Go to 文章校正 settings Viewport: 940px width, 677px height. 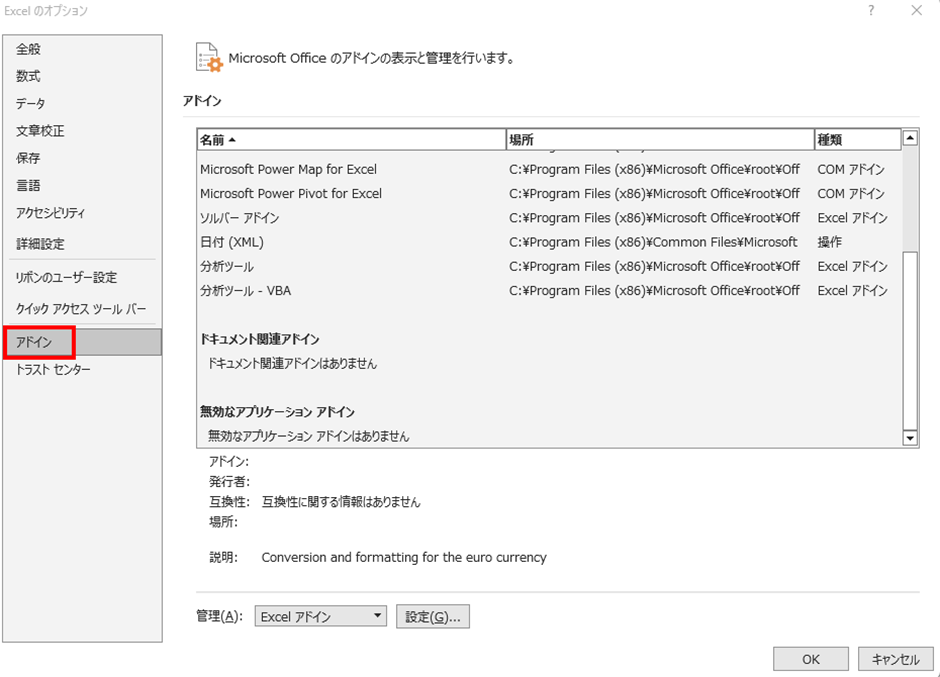(40, 131)
